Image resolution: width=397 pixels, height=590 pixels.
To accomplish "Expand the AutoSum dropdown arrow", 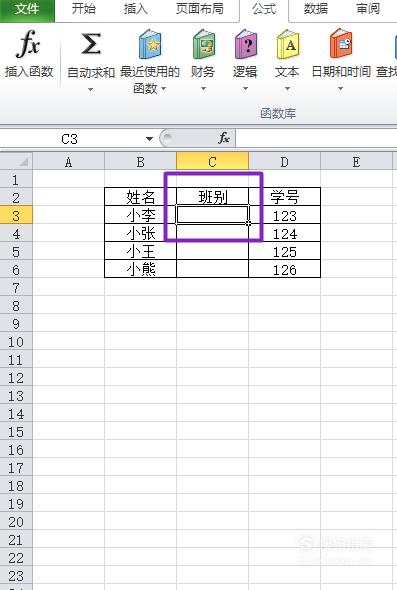I will (x=90, y=90).
